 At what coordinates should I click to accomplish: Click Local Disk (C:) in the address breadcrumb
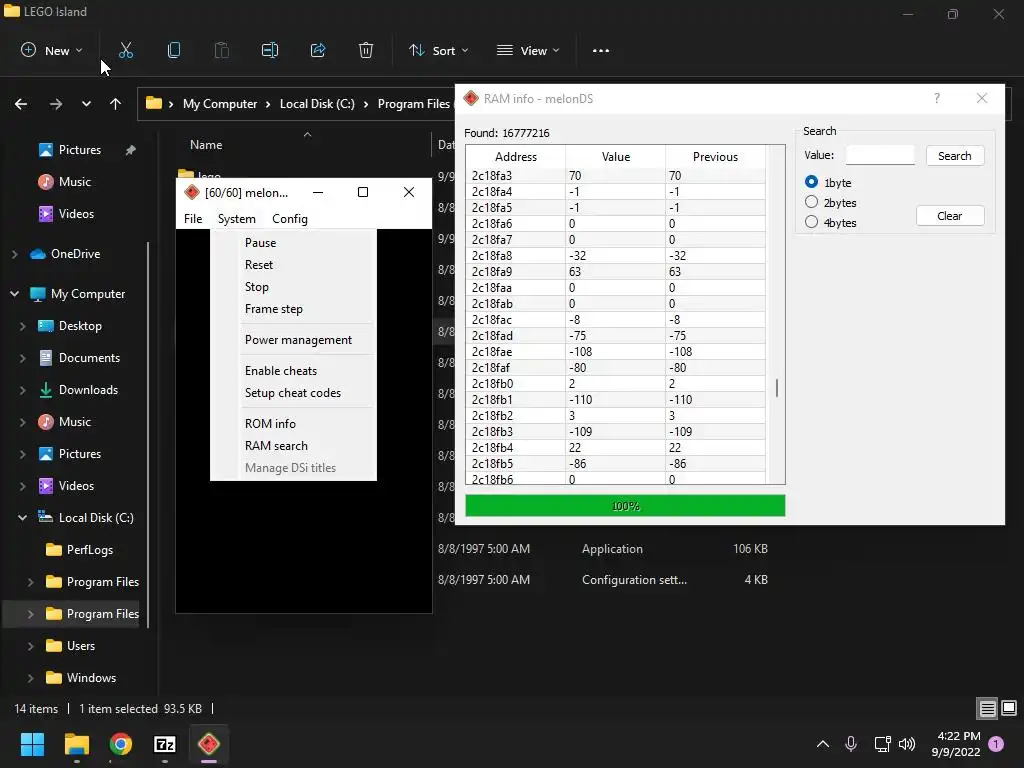(317, 104)
